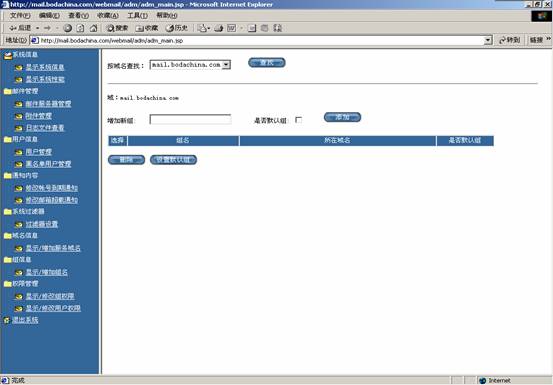Toggle the 是否默认组 checkbox

299,120
